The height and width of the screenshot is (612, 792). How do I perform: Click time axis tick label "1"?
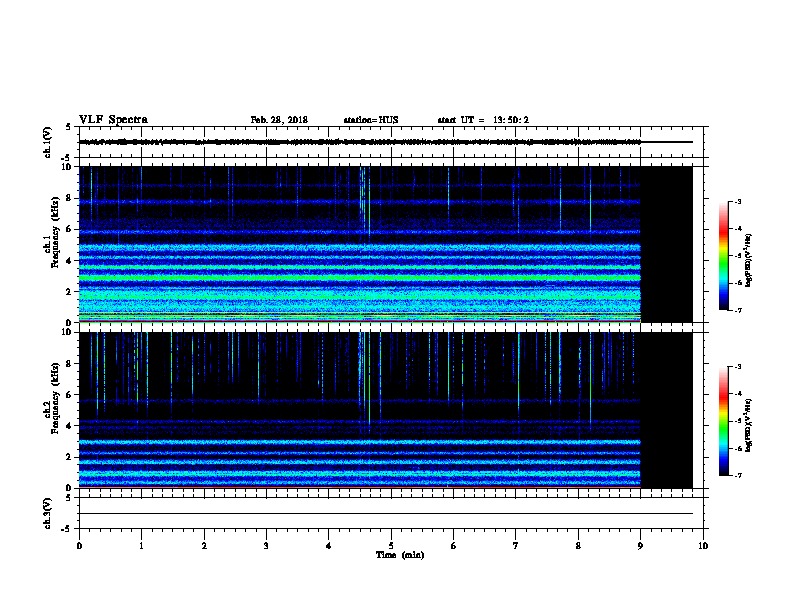point(141,546)
